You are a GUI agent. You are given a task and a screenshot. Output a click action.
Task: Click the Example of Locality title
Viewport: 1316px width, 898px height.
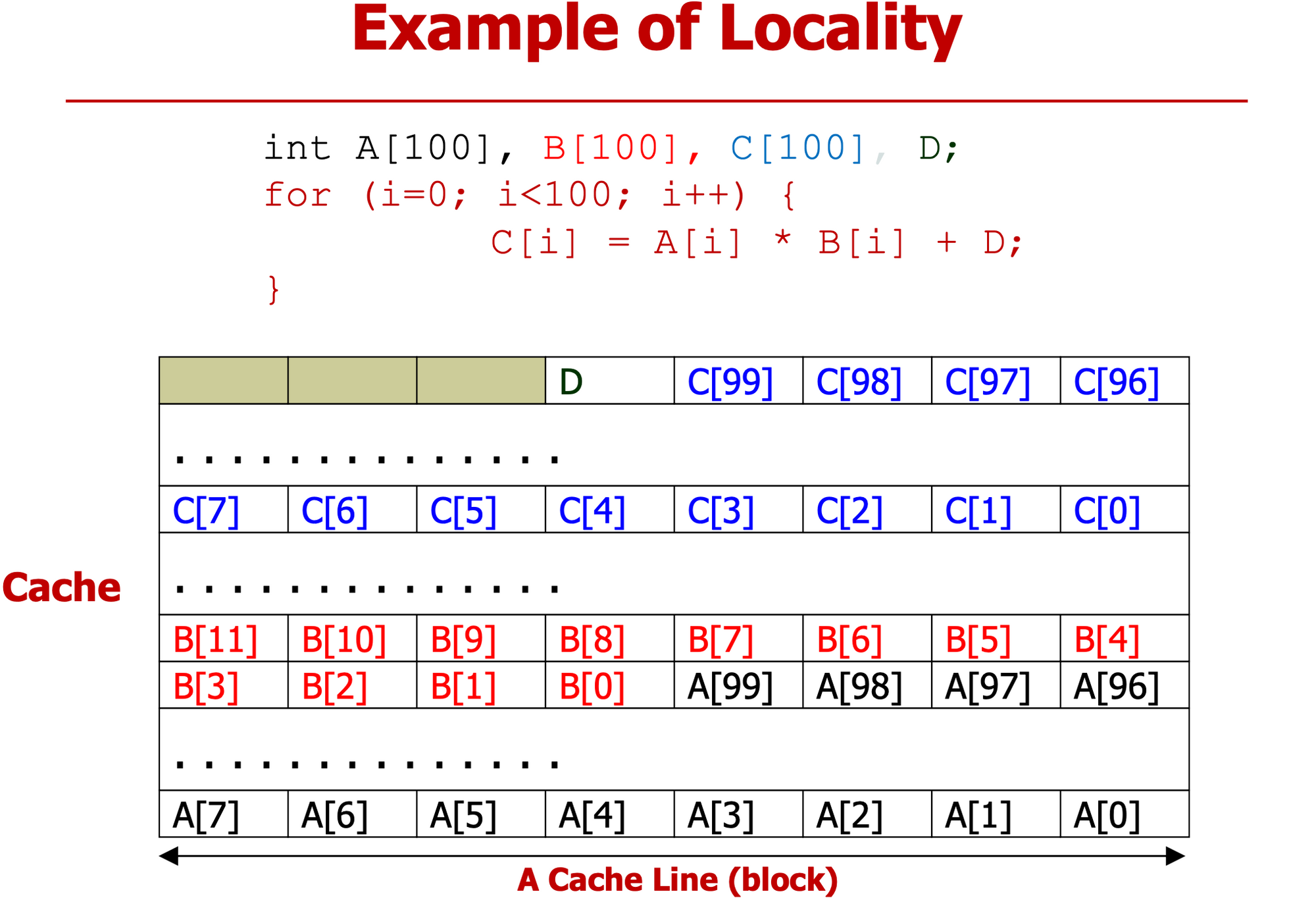(x=656, y=30)
